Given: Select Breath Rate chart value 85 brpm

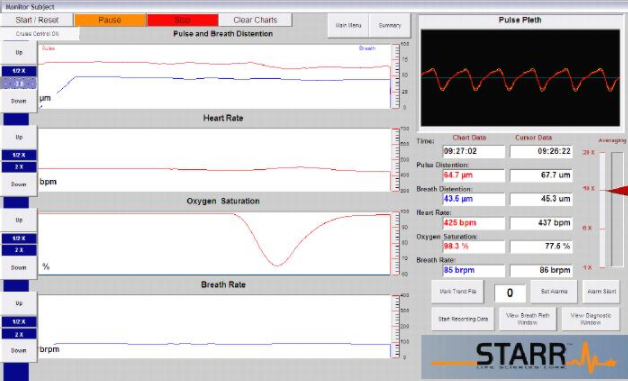Looking at the screenshot, I should pos(474,270).
